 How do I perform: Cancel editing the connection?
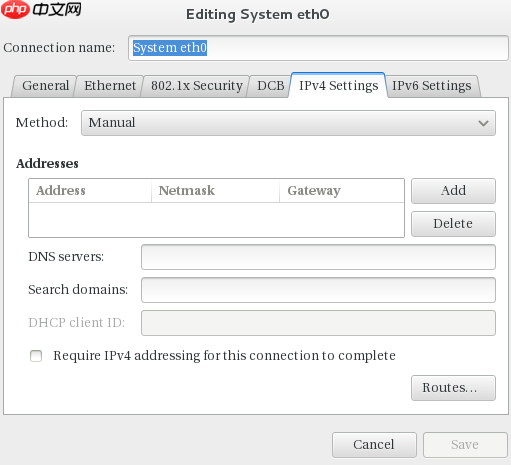click(x=374, y=445)
